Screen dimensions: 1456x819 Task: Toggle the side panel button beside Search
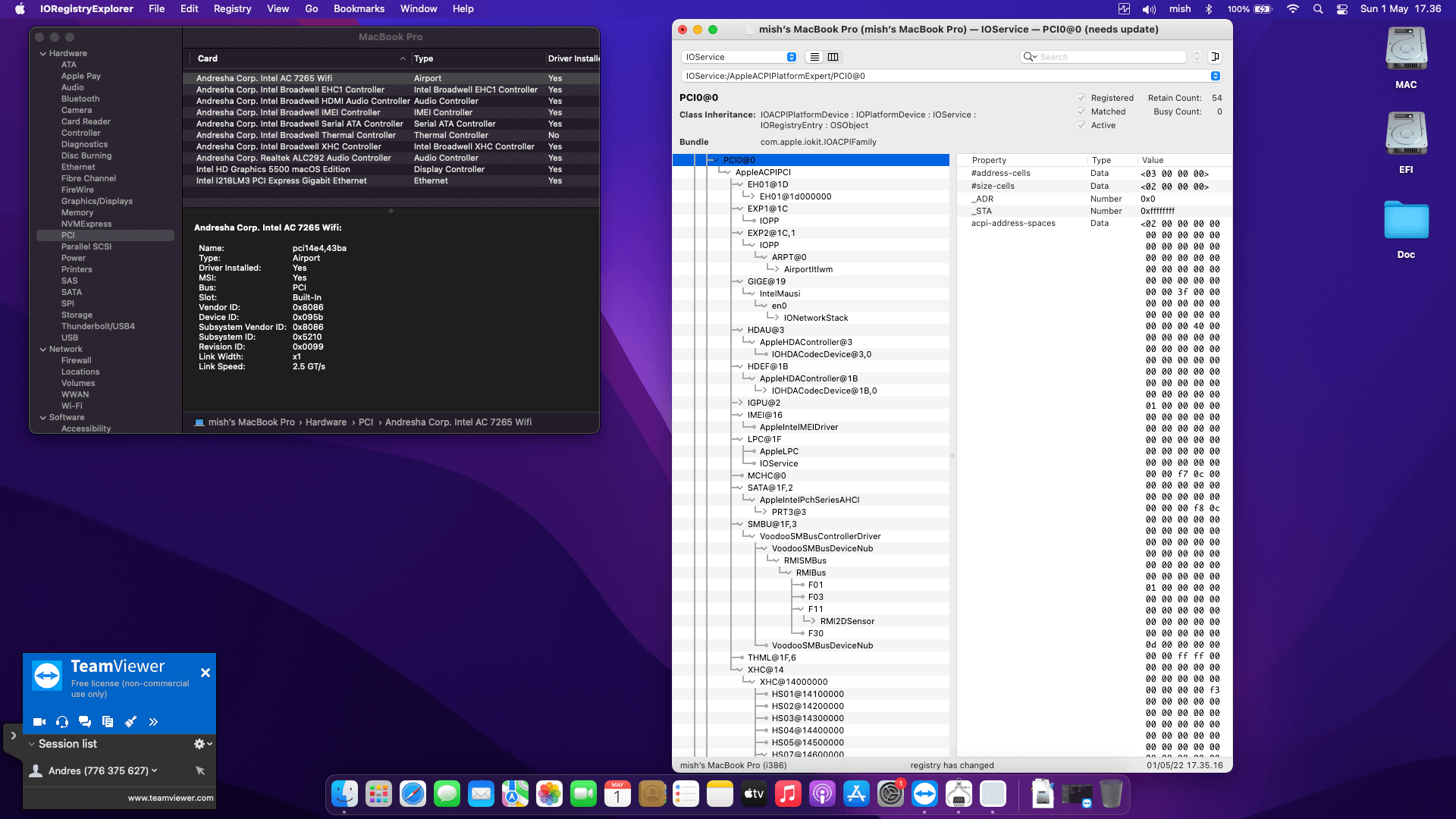pos(1215,57)
